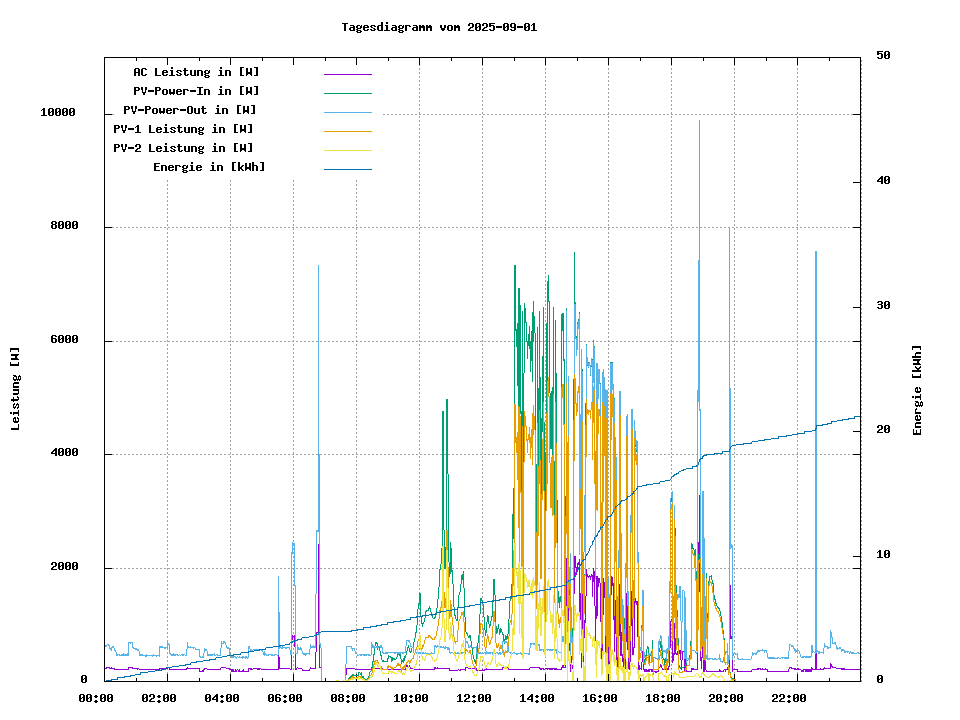Select the Energie in [kWh] legend label
The width and height of the screenshot is (960, 720).
point(209,167)
